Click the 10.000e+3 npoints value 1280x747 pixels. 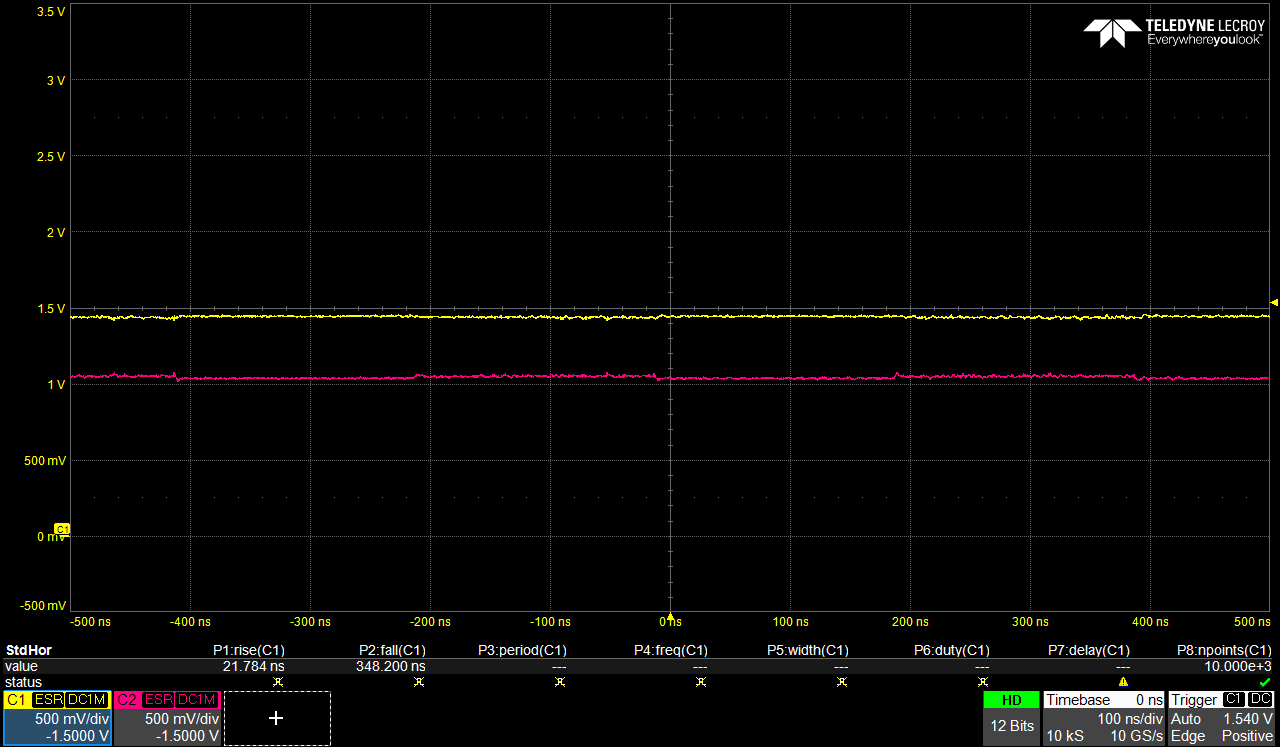(x=1238, y=665)
